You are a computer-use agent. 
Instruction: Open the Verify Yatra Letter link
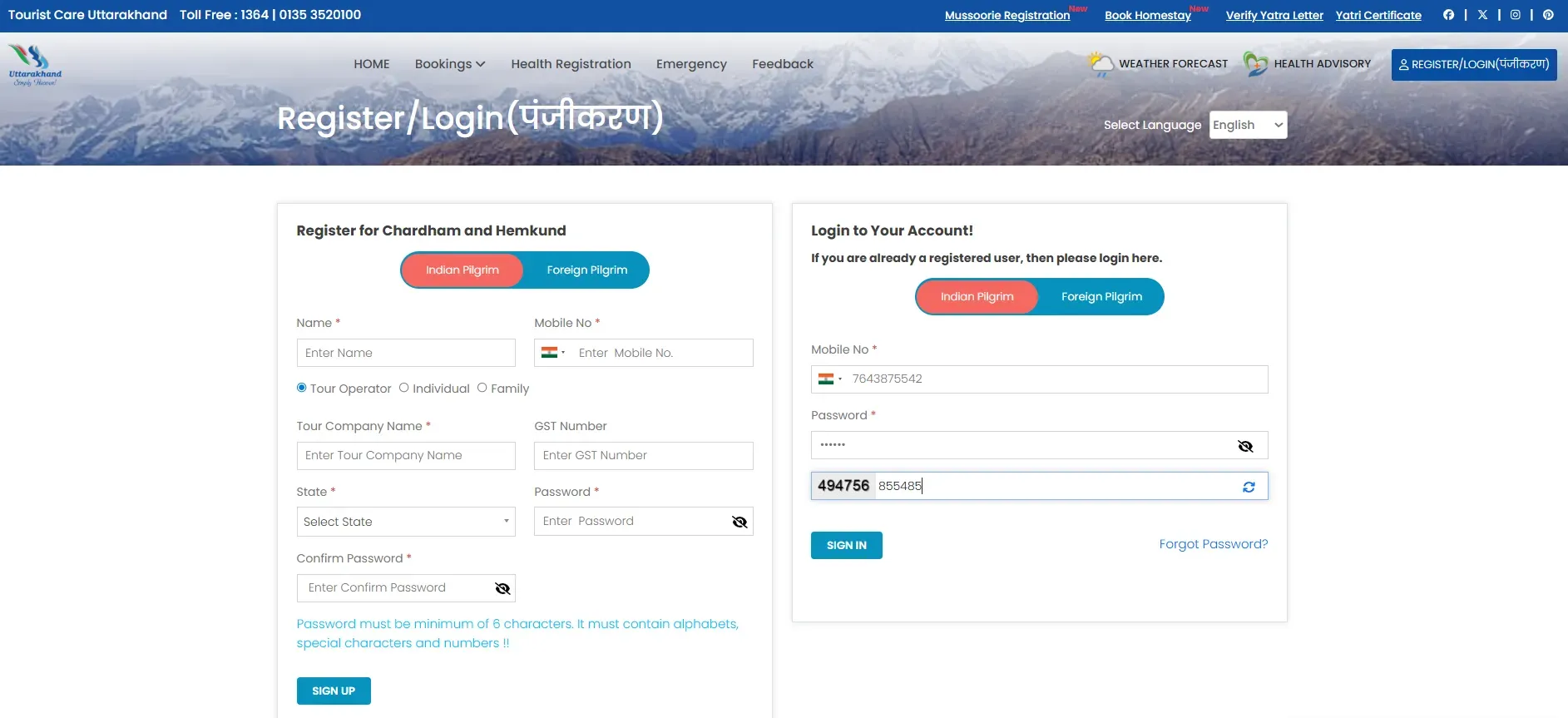(x=1274, y=15)
